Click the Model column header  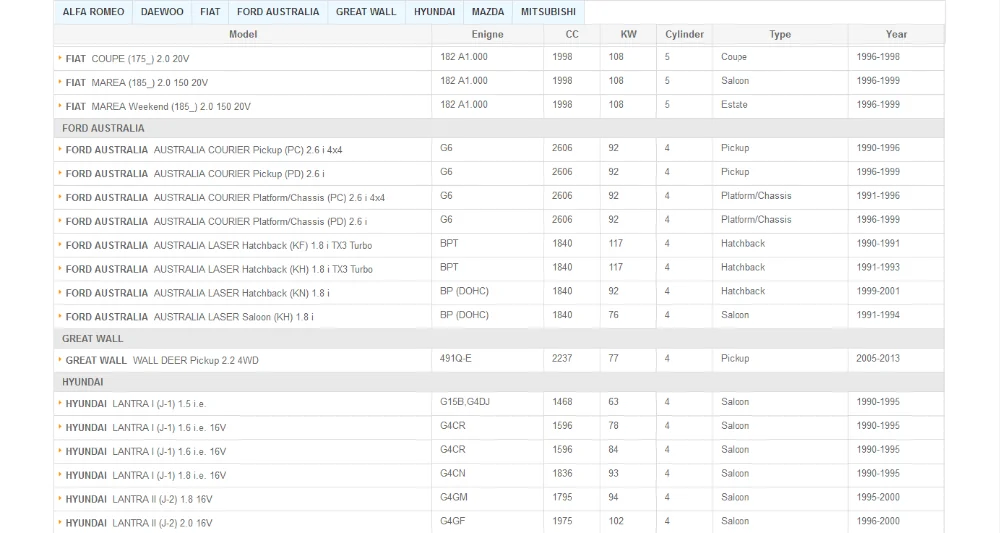point(243,34)
